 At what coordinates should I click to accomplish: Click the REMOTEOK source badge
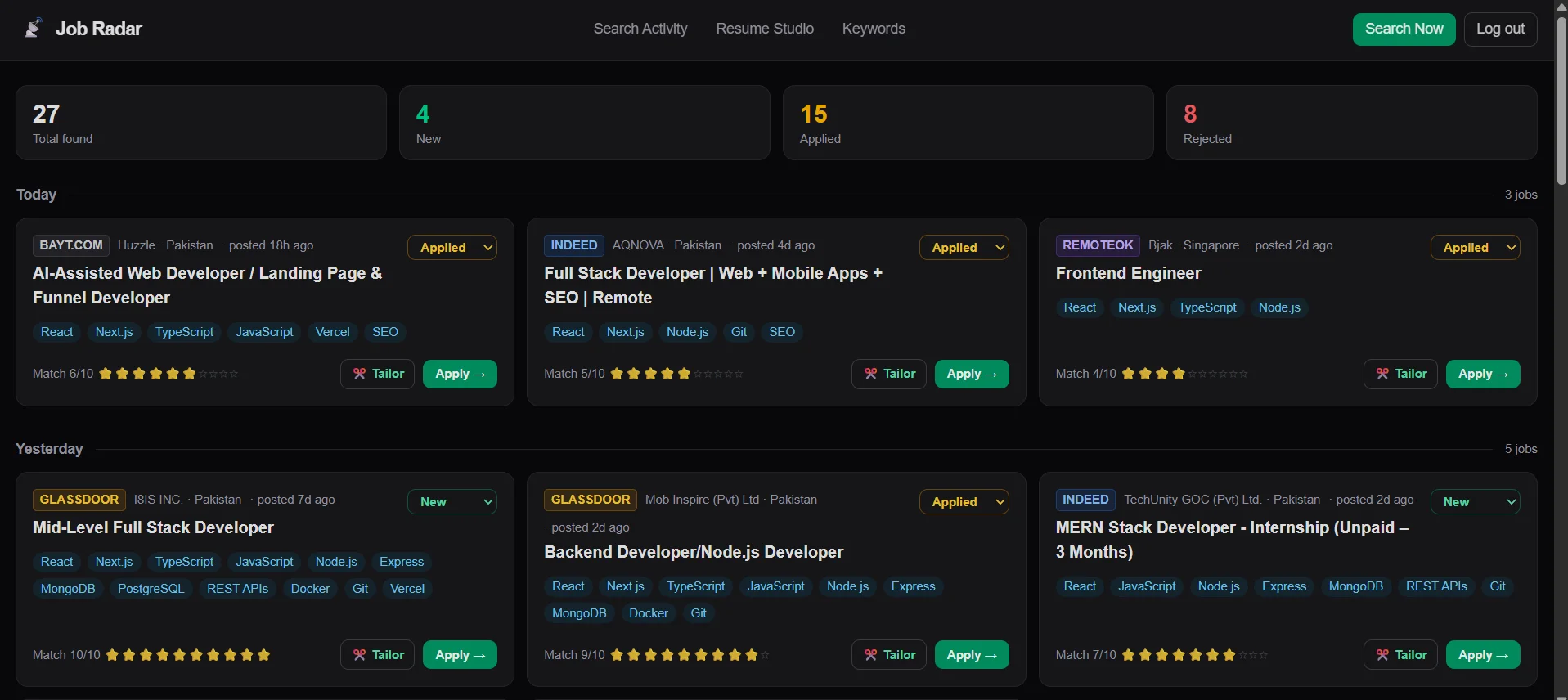click(x=1098, y=245)
